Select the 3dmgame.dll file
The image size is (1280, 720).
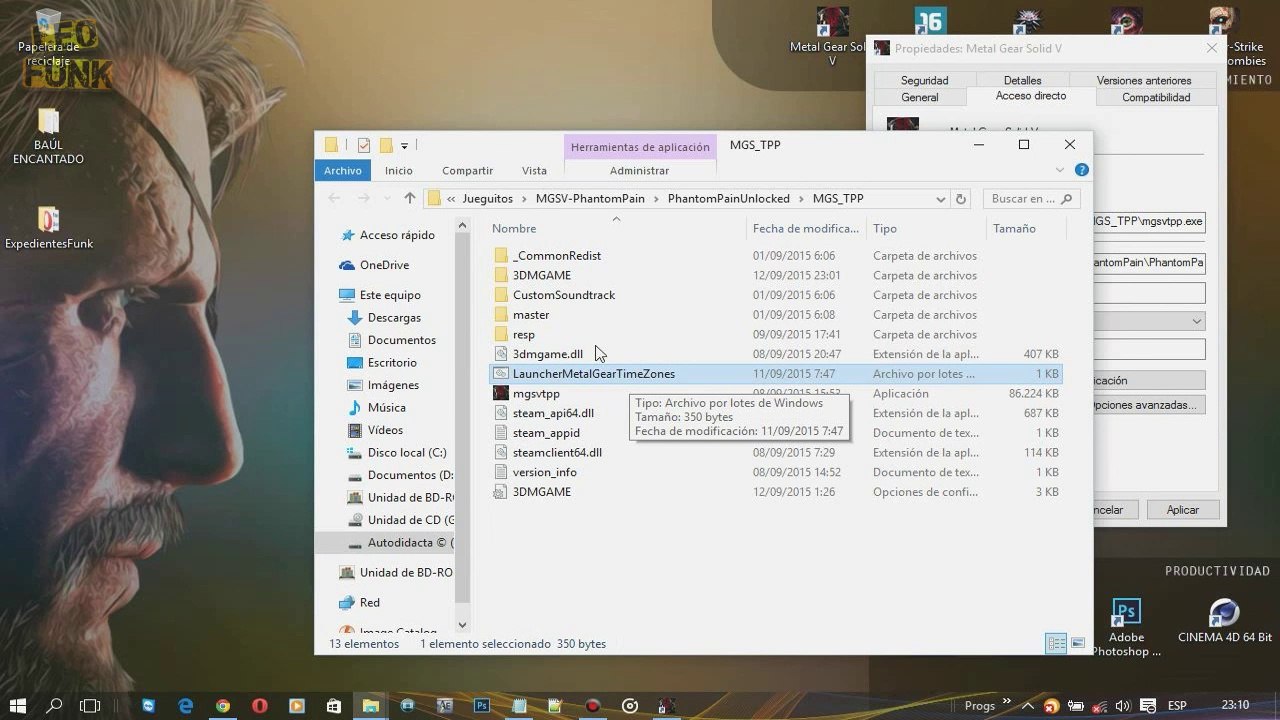[547, 354]
